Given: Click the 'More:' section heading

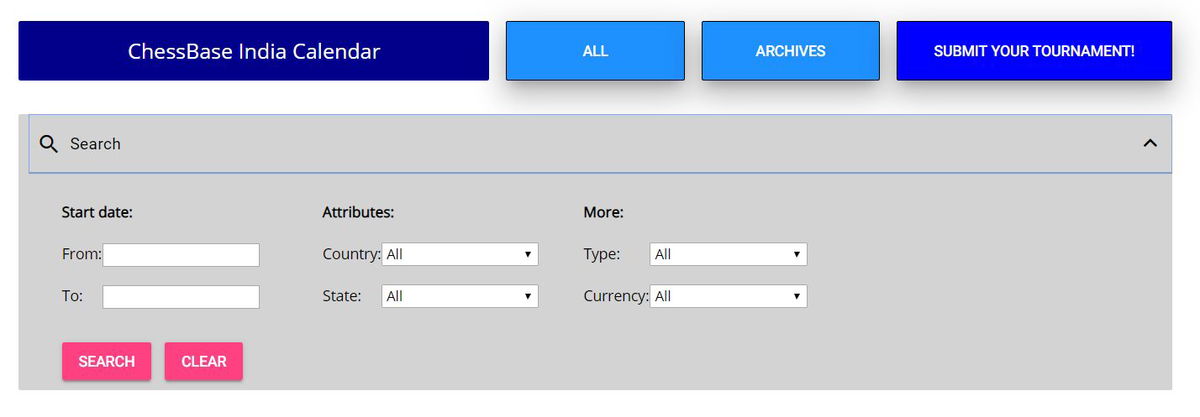Looking at the screenshot, I should coord(603,212).
